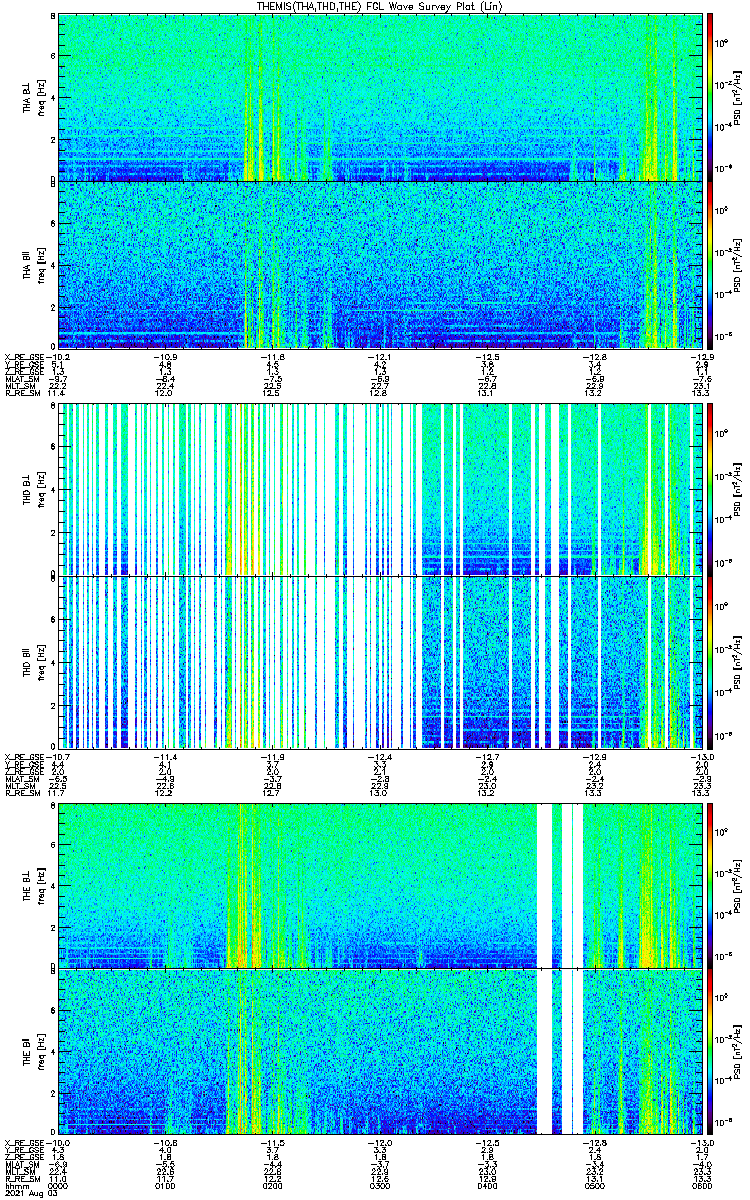Select the color bar beside THD B-perpendicular panel
Screen dimensions: 750x1200
[x=710, y=489]
